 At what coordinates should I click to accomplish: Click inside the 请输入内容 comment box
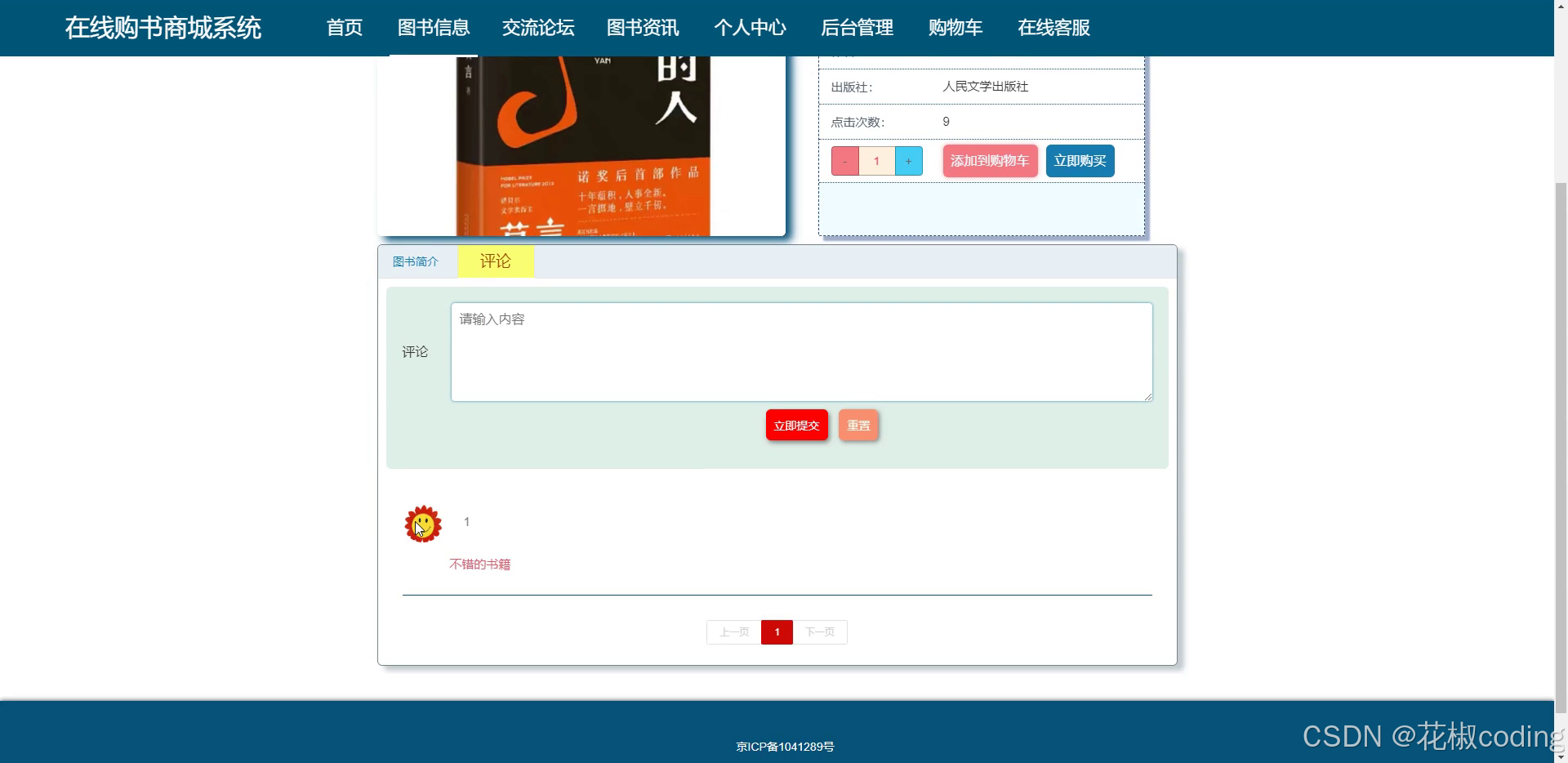tap(800, 351)
